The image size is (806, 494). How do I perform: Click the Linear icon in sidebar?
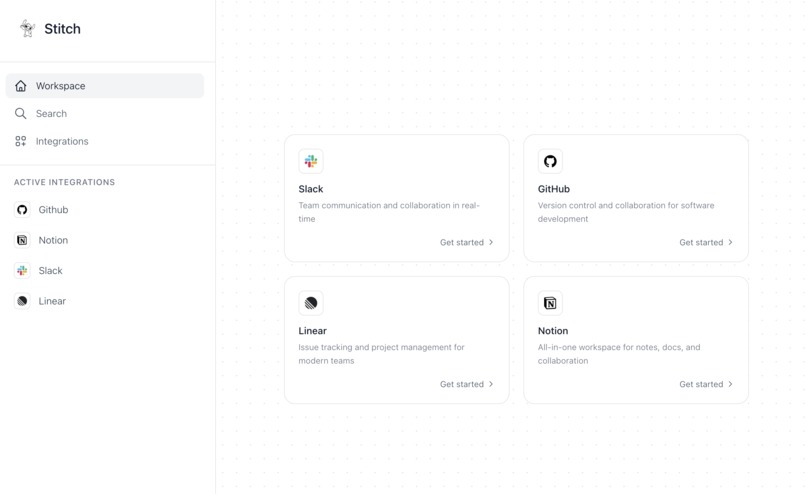click(22, 301)
